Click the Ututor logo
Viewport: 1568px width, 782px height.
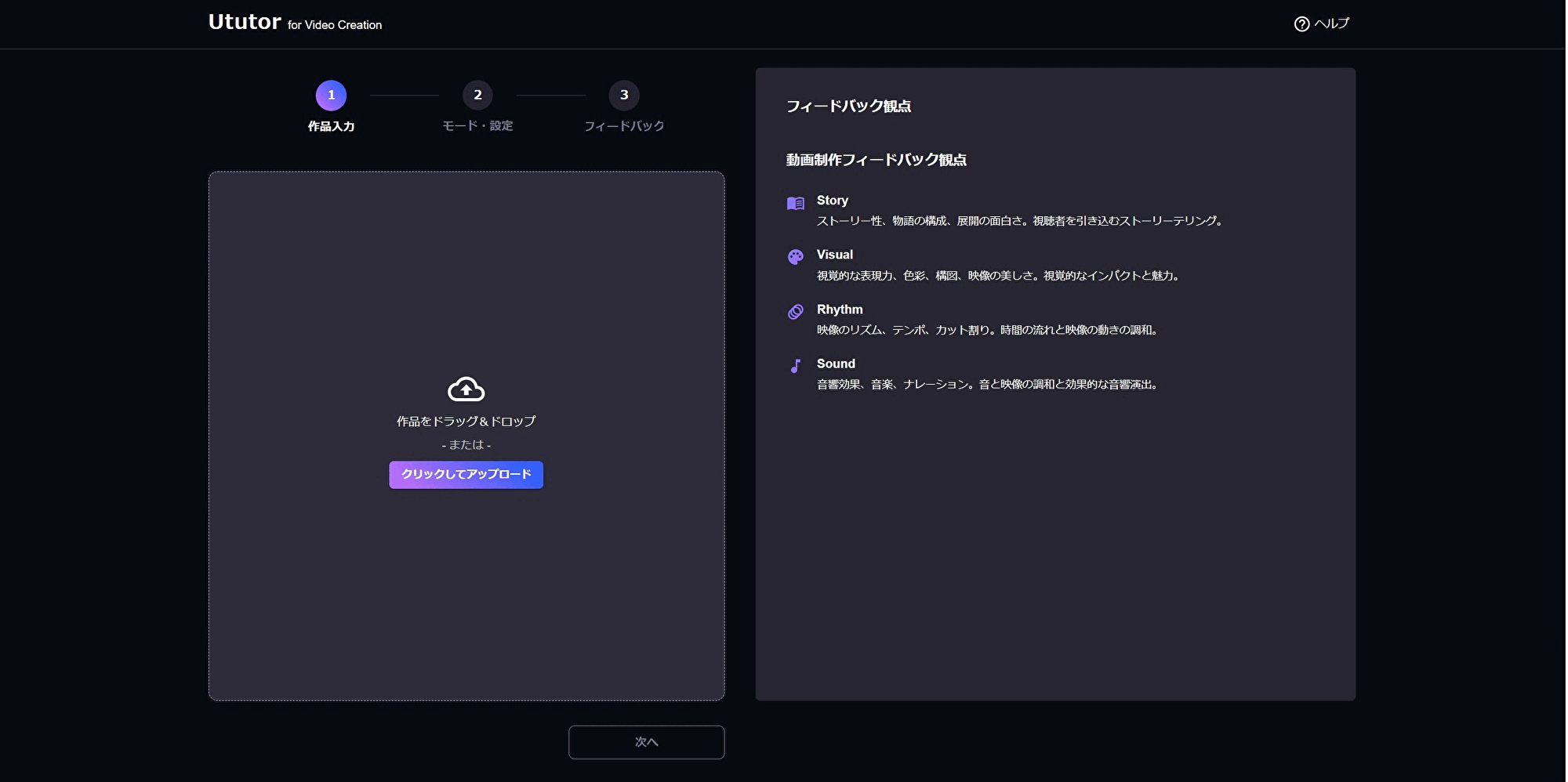(x=245, y=23)
